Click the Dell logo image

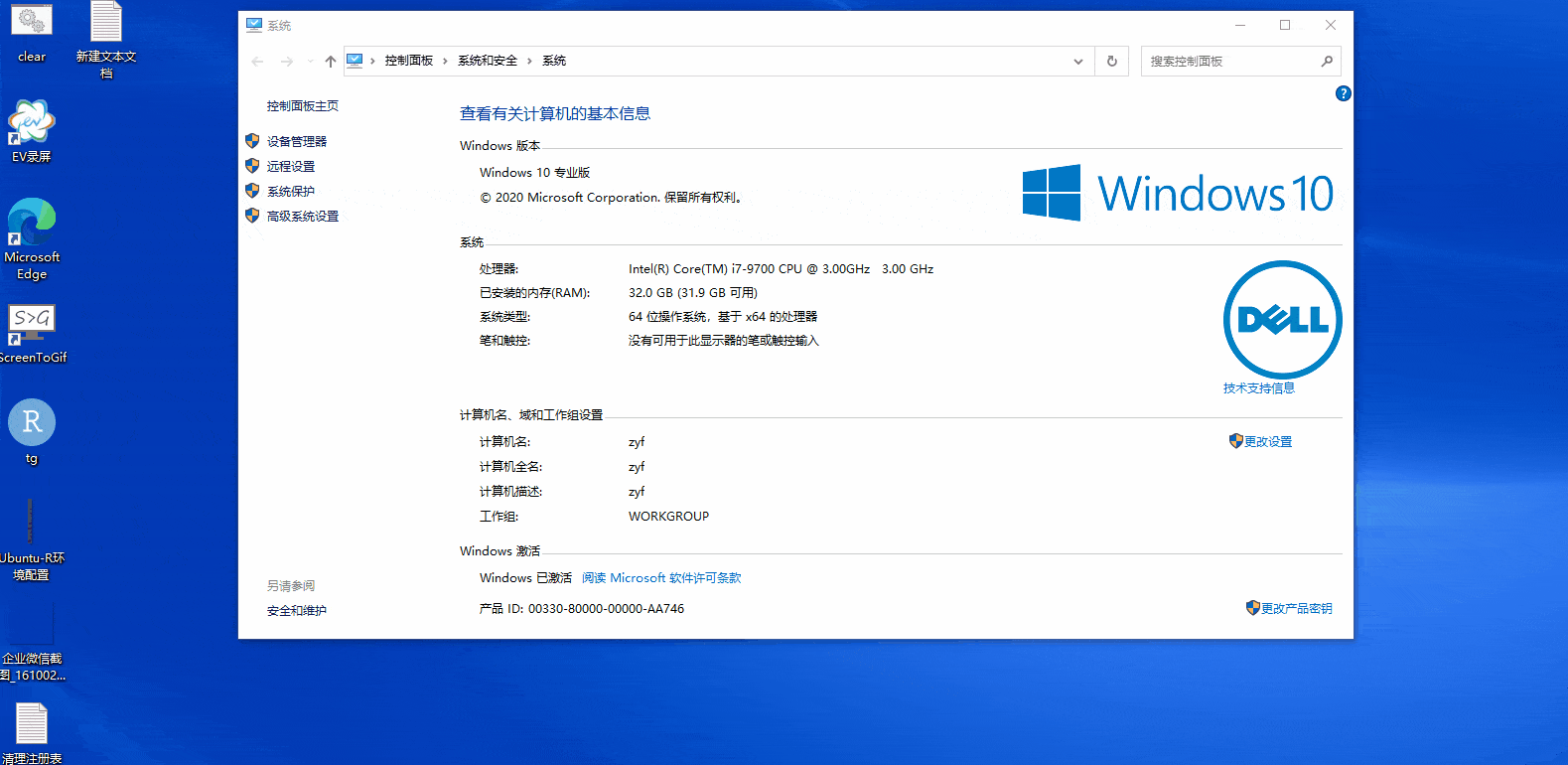click(1283, 320)
